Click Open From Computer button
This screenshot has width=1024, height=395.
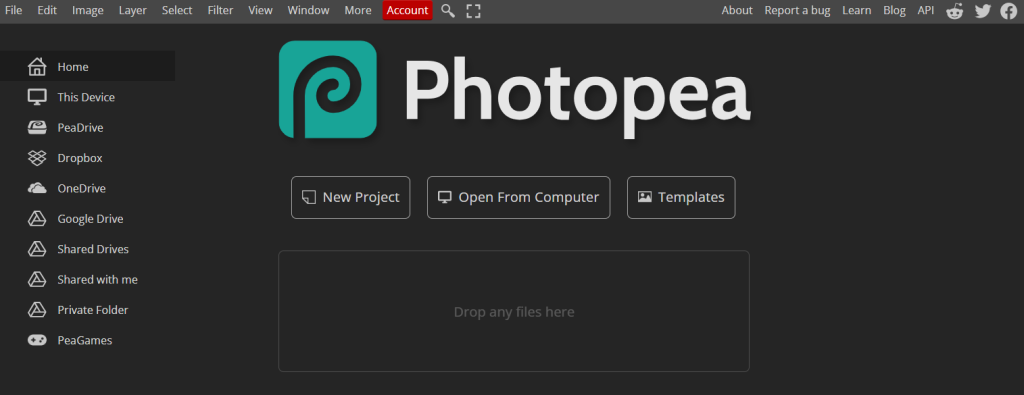pyautogui.click(x=519, y=197)
